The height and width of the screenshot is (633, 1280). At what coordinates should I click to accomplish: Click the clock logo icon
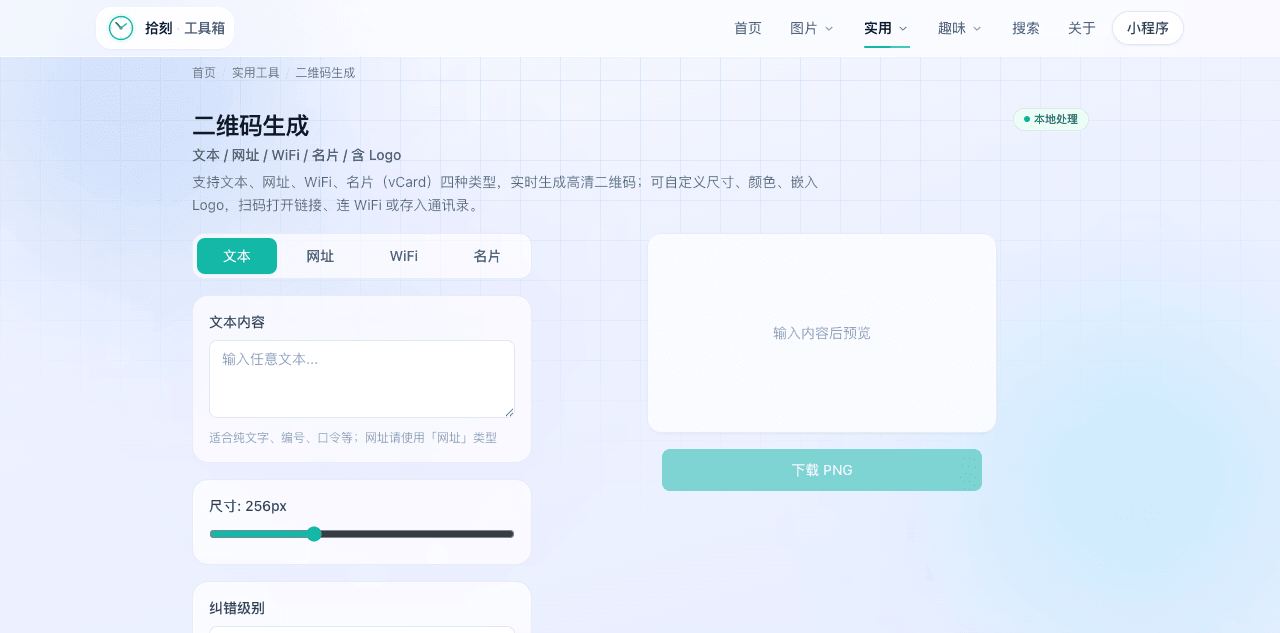click(121, 28)
